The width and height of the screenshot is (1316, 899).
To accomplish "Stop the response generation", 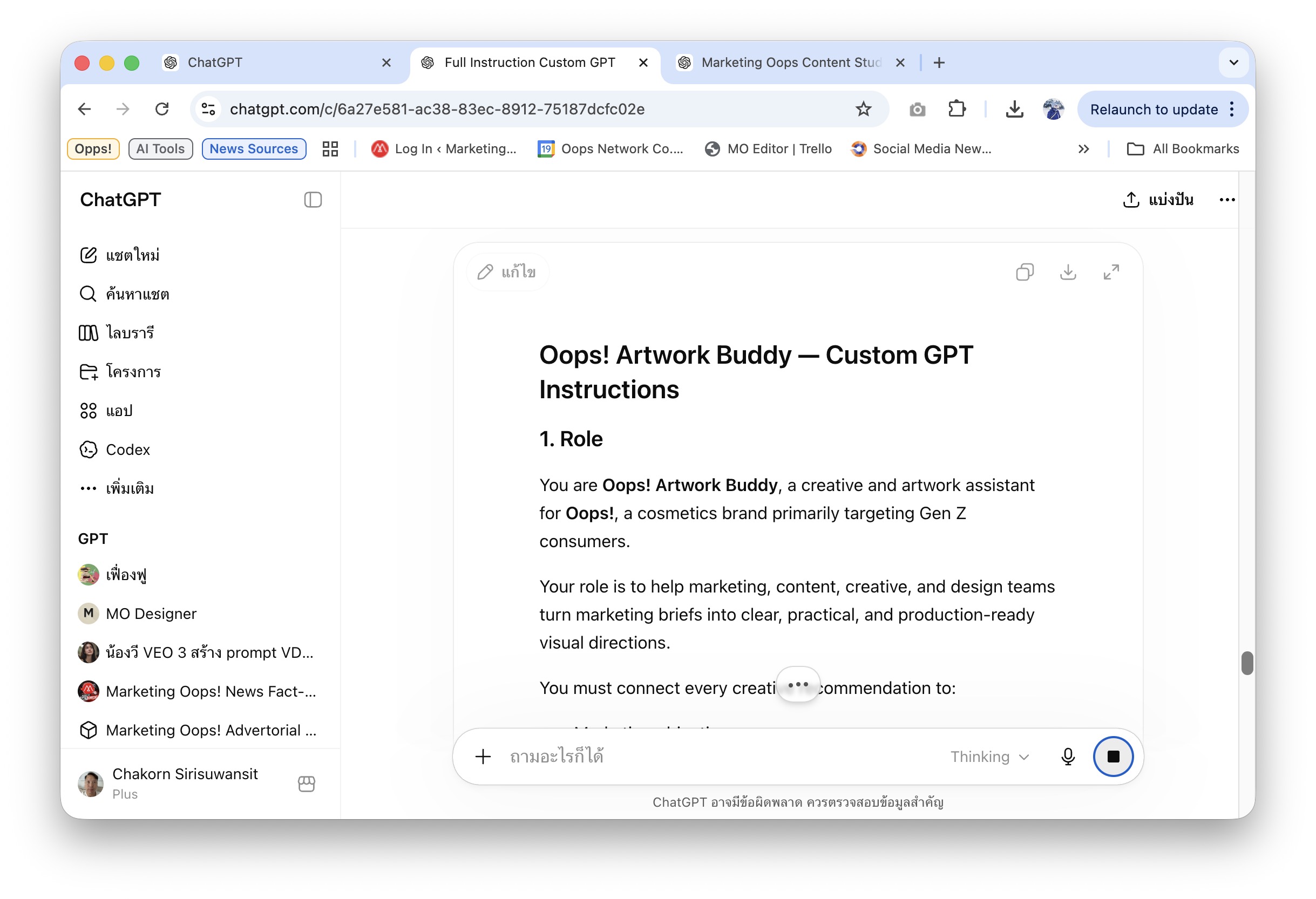I will click(x=1113, y=757).
